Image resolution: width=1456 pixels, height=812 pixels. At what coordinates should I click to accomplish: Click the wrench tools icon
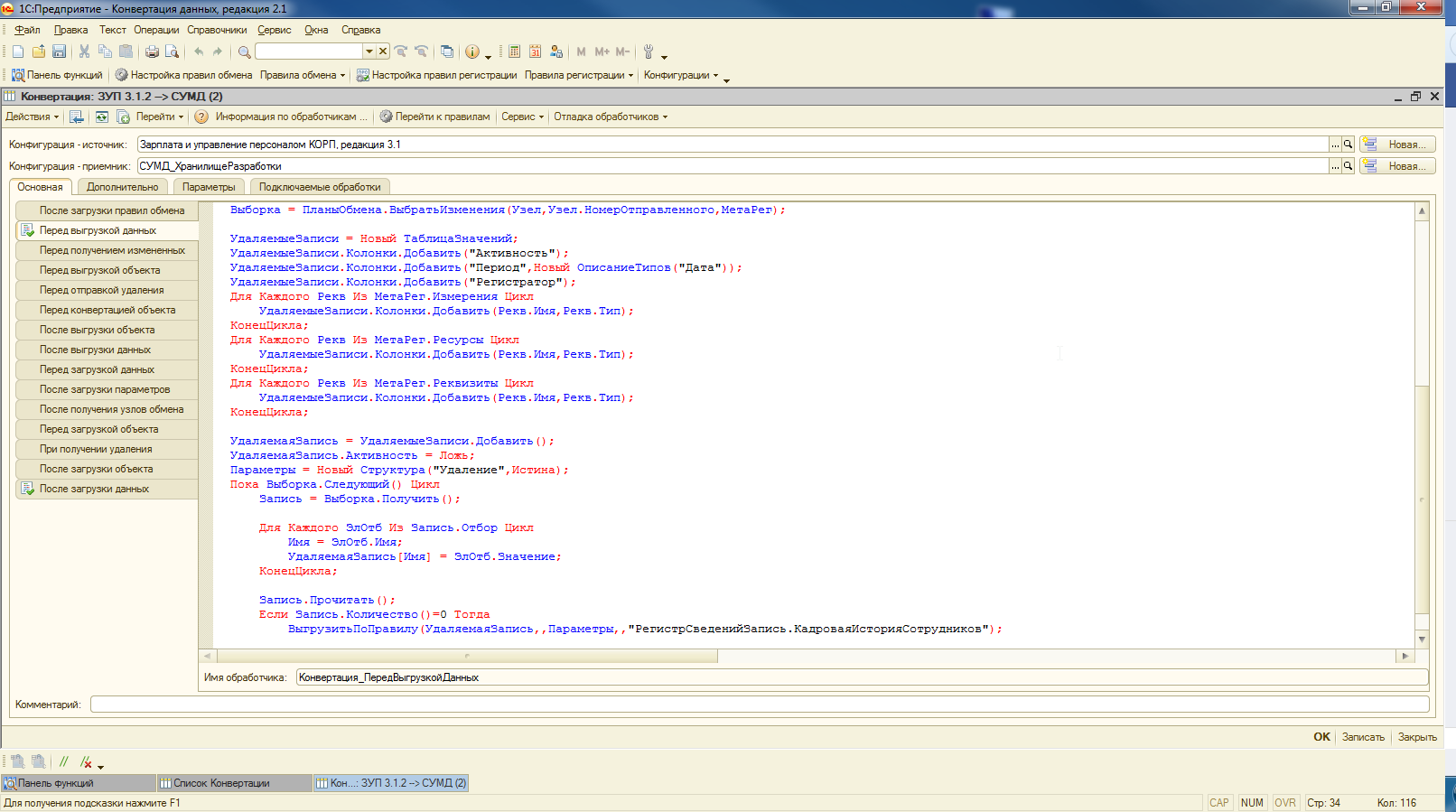click(x=648, y=51)
